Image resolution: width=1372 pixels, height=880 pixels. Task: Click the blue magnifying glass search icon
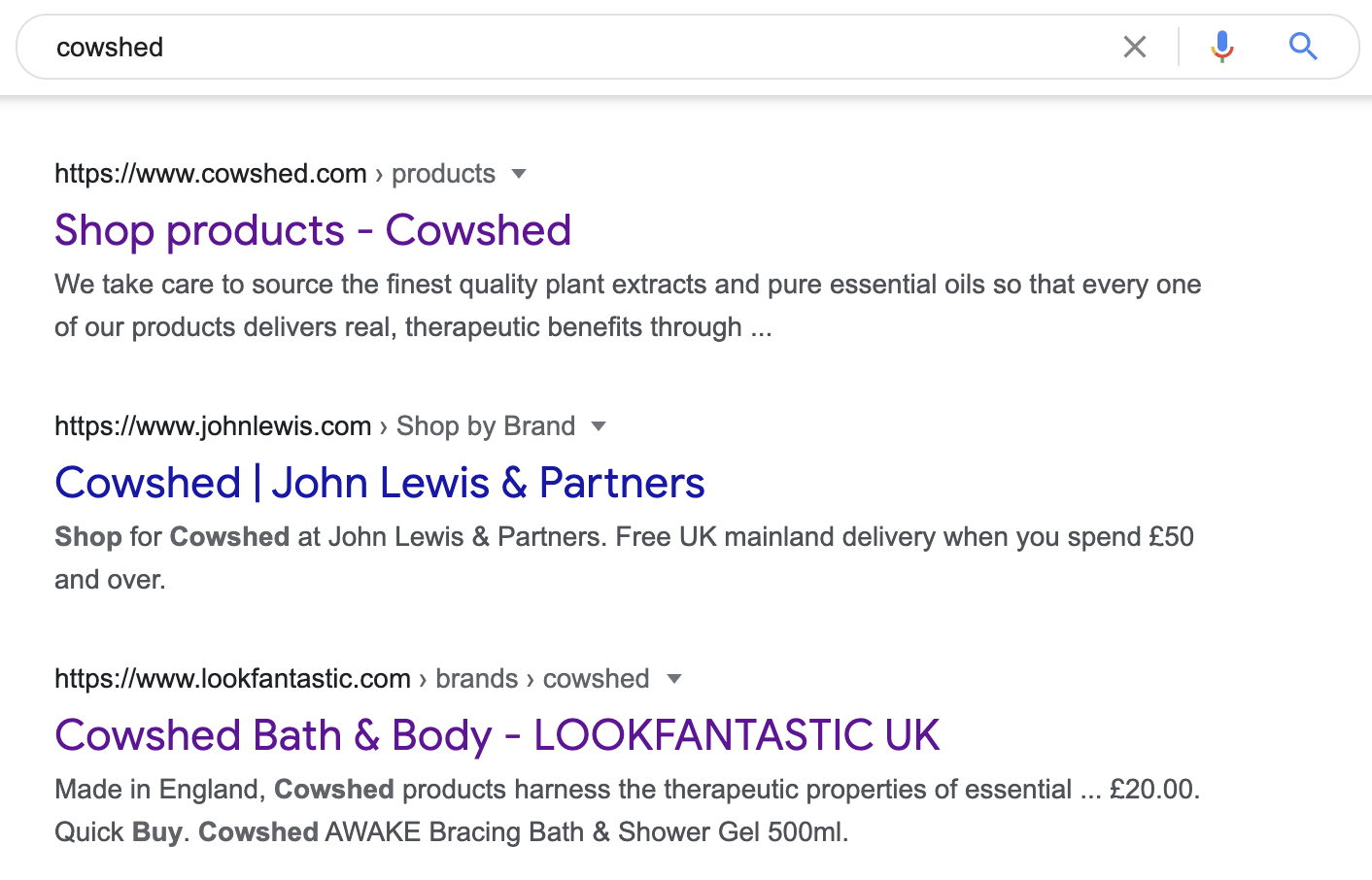coord(1303,47)
